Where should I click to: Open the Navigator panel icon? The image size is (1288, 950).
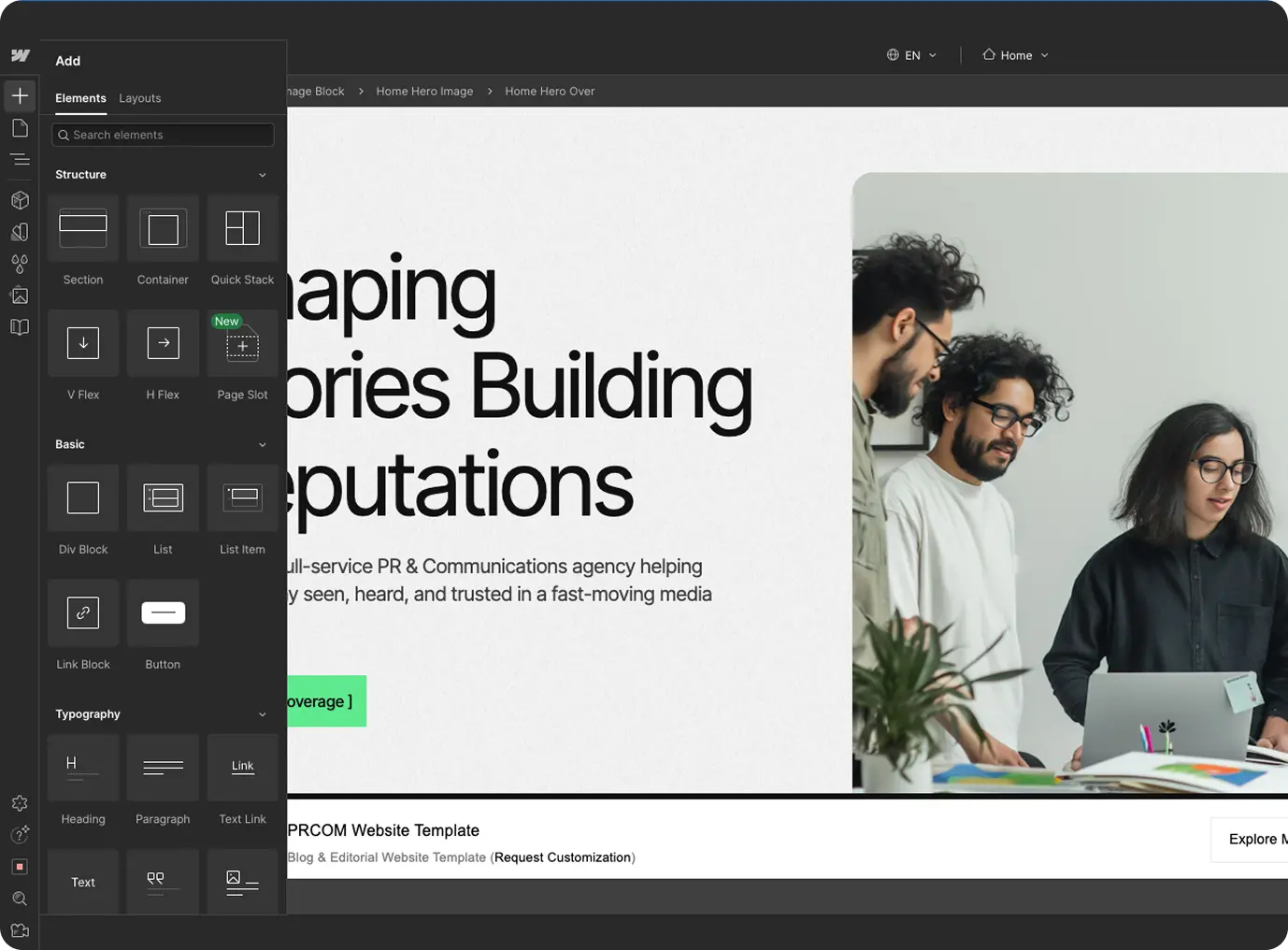tap(20, 160)
